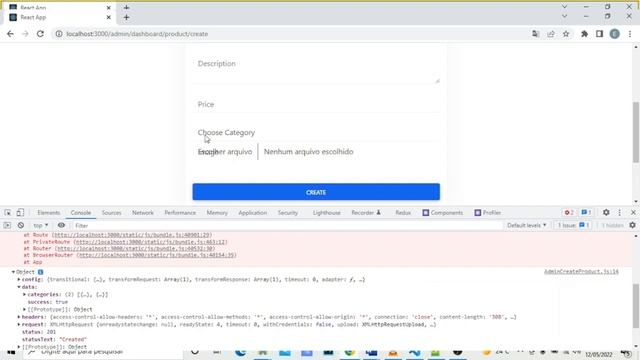This screenshot has width=640, height=360.
Task: Open the Chrome three-dot menu
Action: pos(630,34)
